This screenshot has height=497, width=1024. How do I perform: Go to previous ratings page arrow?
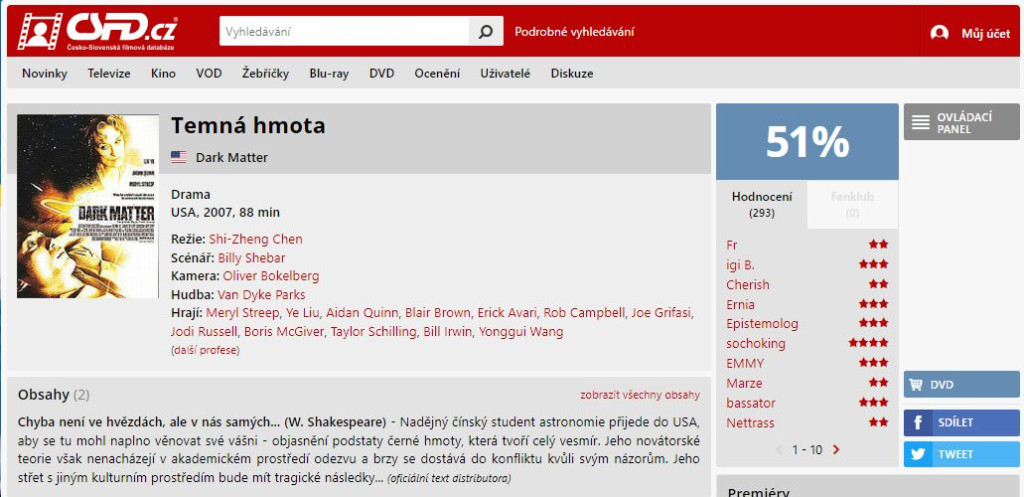[779, 449]
